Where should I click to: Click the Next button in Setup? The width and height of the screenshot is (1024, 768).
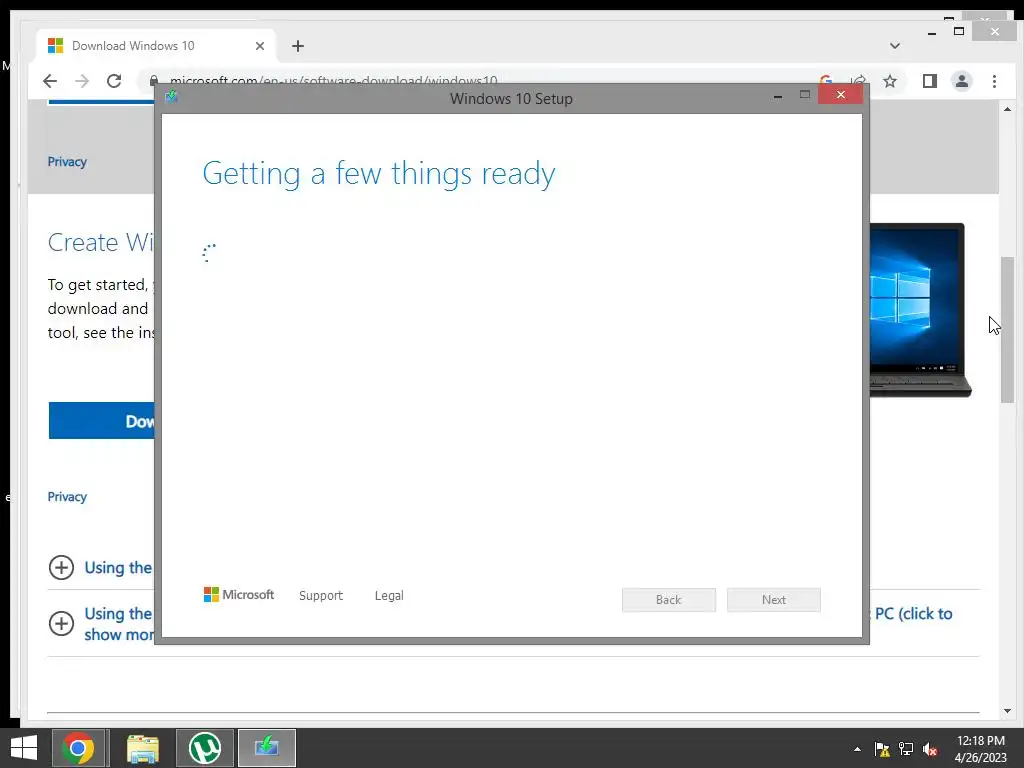coord(774,600)
